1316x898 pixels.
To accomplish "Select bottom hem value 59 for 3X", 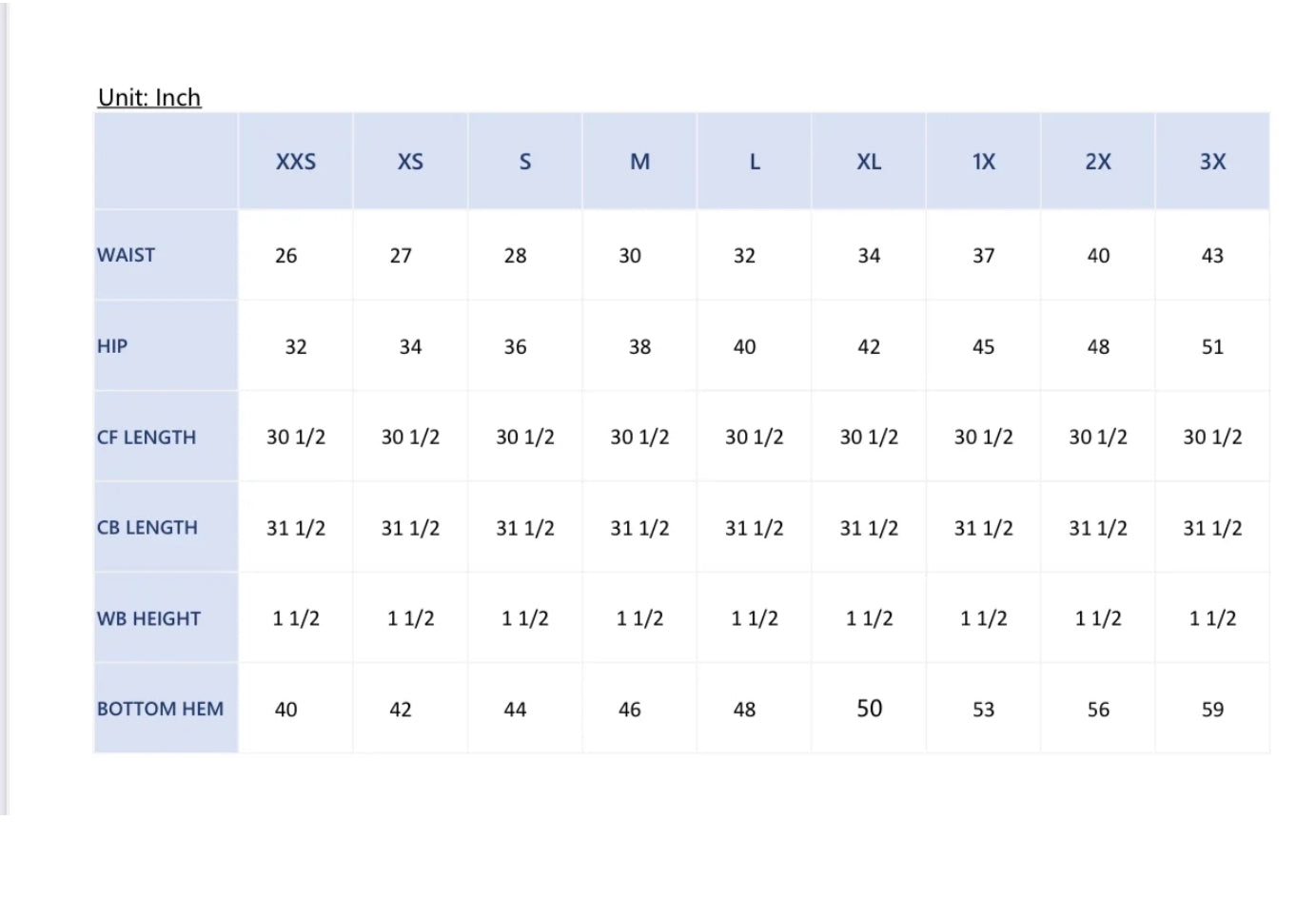I will pyautogui.click(x=1212, y=710).
